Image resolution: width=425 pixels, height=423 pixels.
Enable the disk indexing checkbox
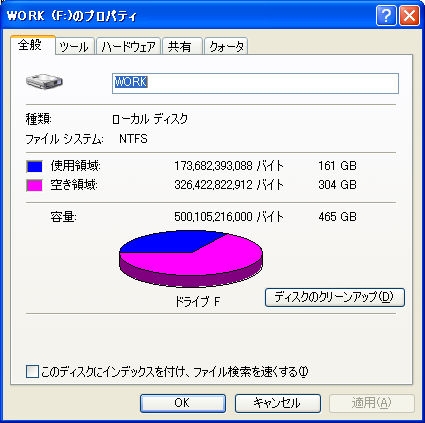click(x=32, y=371)
